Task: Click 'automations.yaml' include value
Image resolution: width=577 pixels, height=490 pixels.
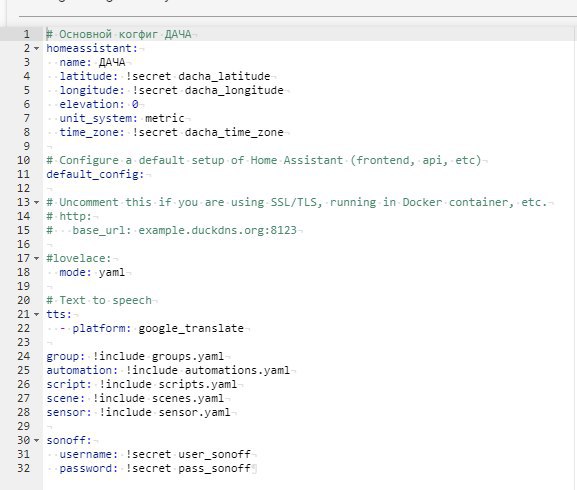Action: click(237, 370)
